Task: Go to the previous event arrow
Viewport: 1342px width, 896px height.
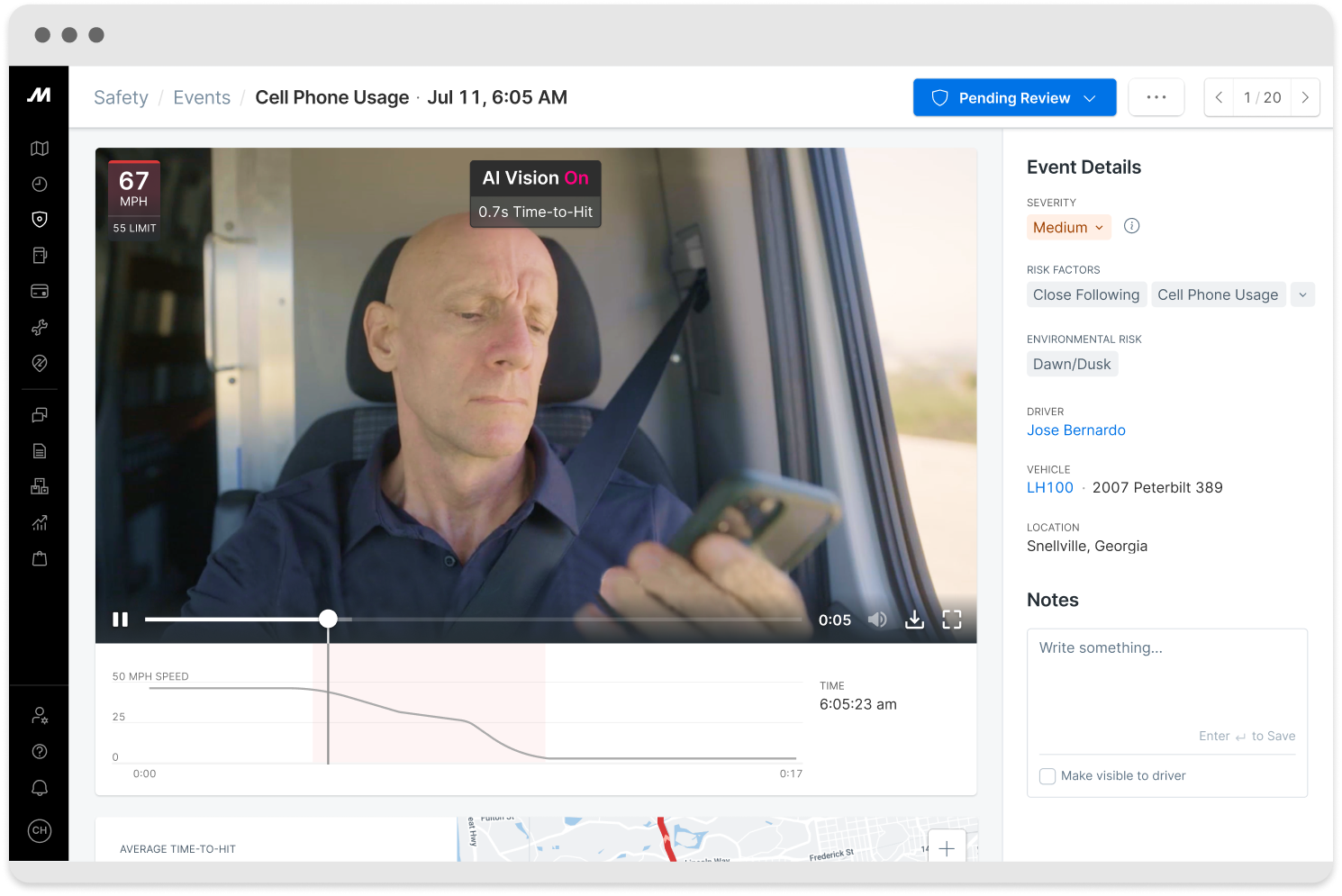Action: pos(1219,97)
